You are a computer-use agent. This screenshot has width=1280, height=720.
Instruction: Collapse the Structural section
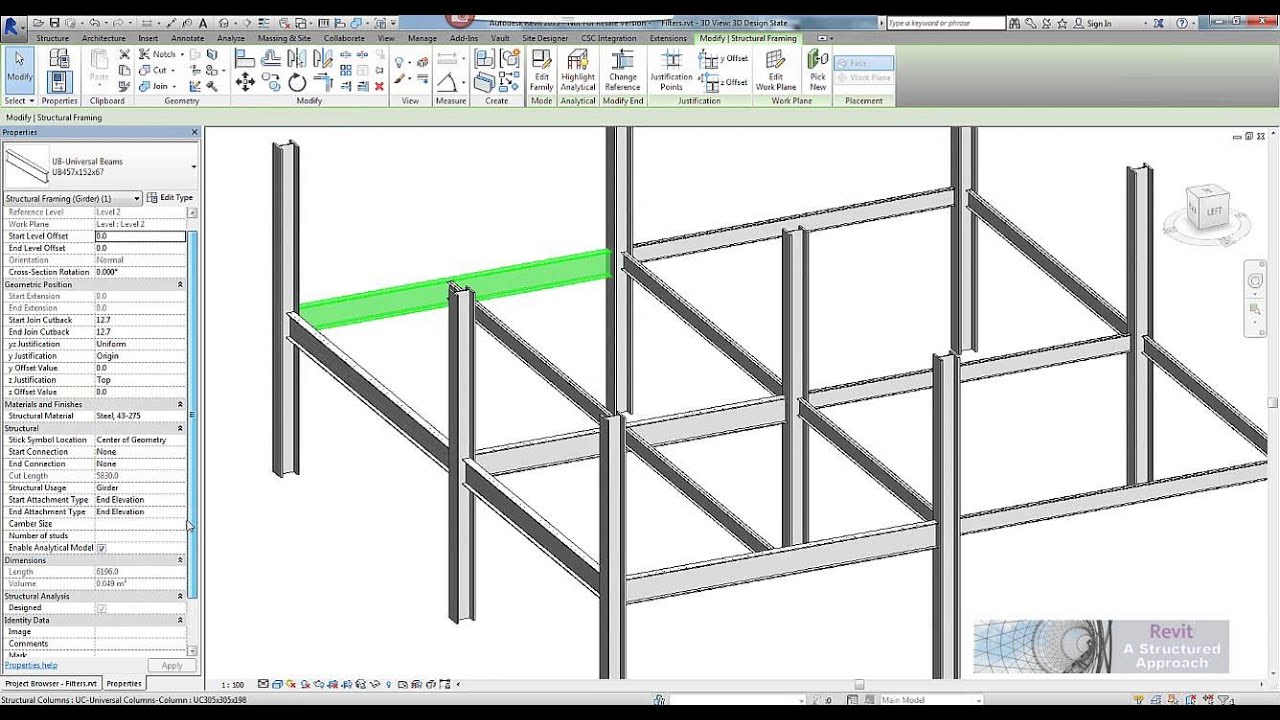click(x=180, y=428)
